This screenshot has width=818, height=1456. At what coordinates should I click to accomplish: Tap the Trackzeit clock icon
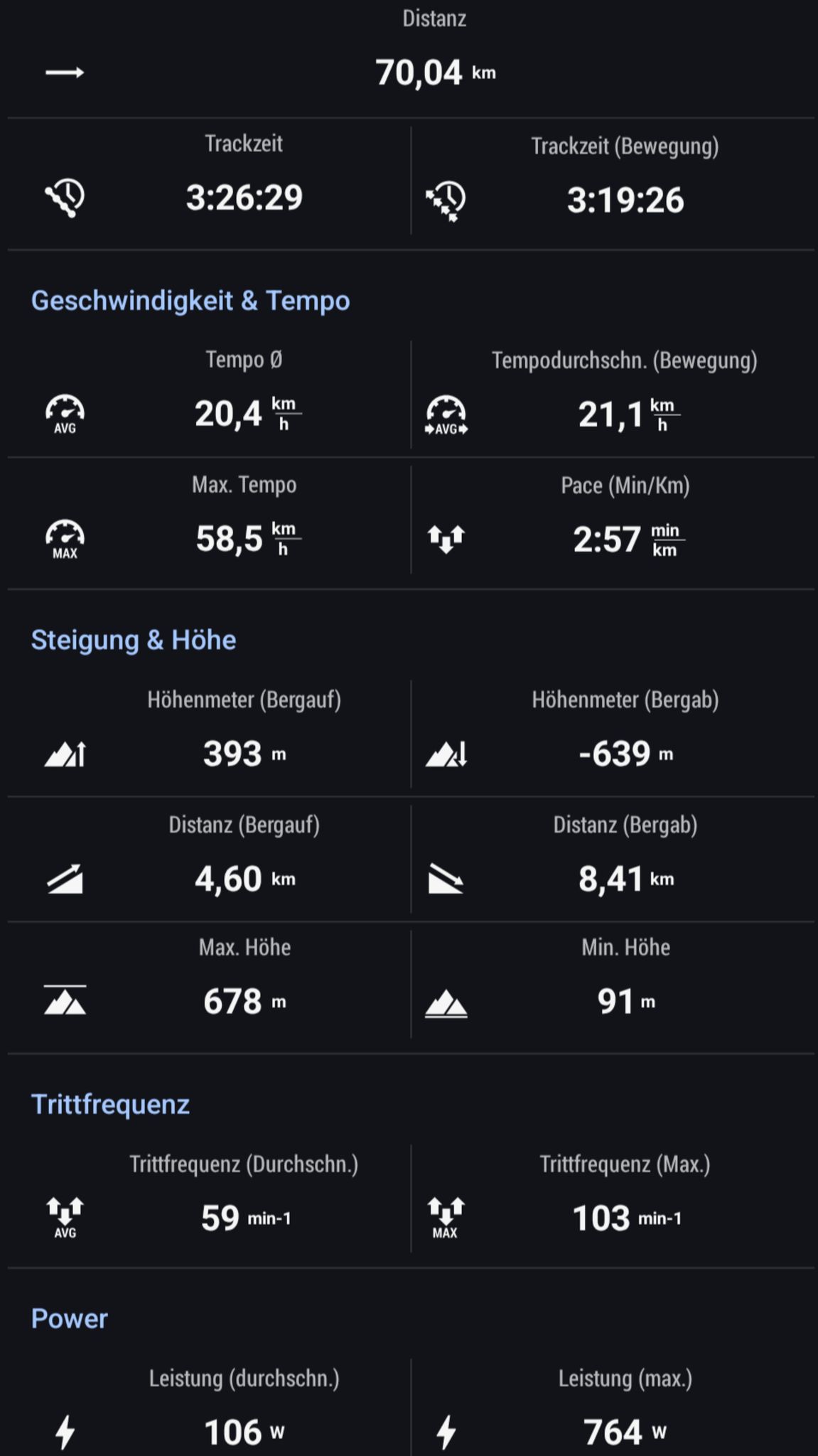[65, 198]
